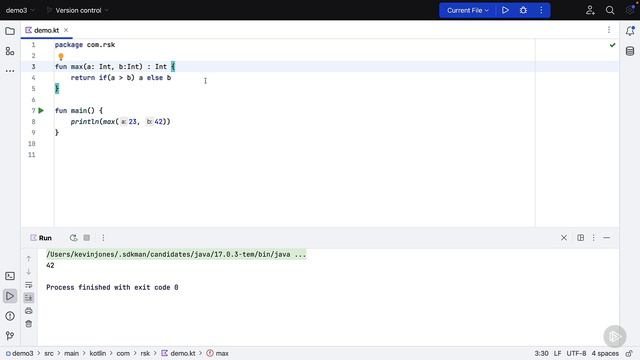Print the console output
Screen dimensions: 640x360
pyautogui.click(x=29, y=311)
